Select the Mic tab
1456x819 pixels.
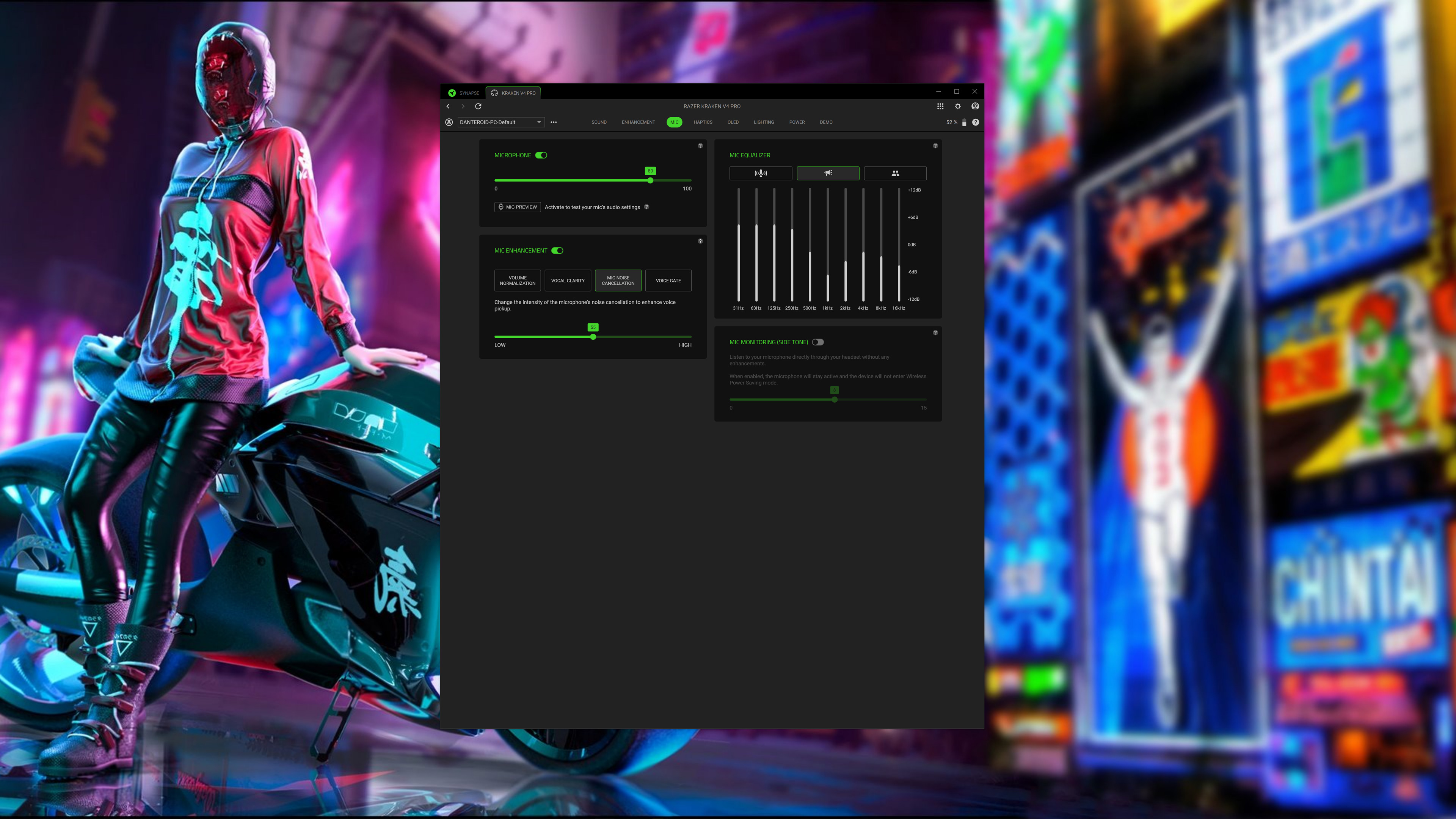point(674,122)
